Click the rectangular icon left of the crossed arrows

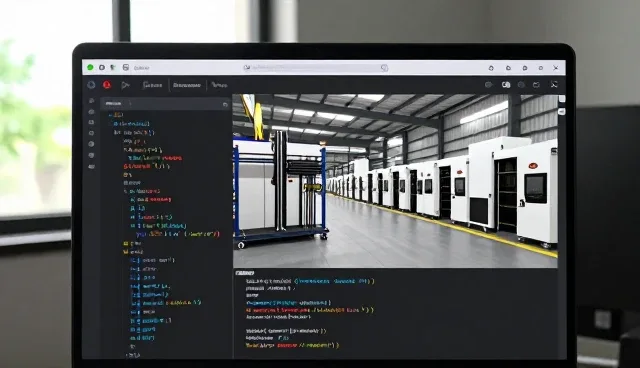click(536, 85)
